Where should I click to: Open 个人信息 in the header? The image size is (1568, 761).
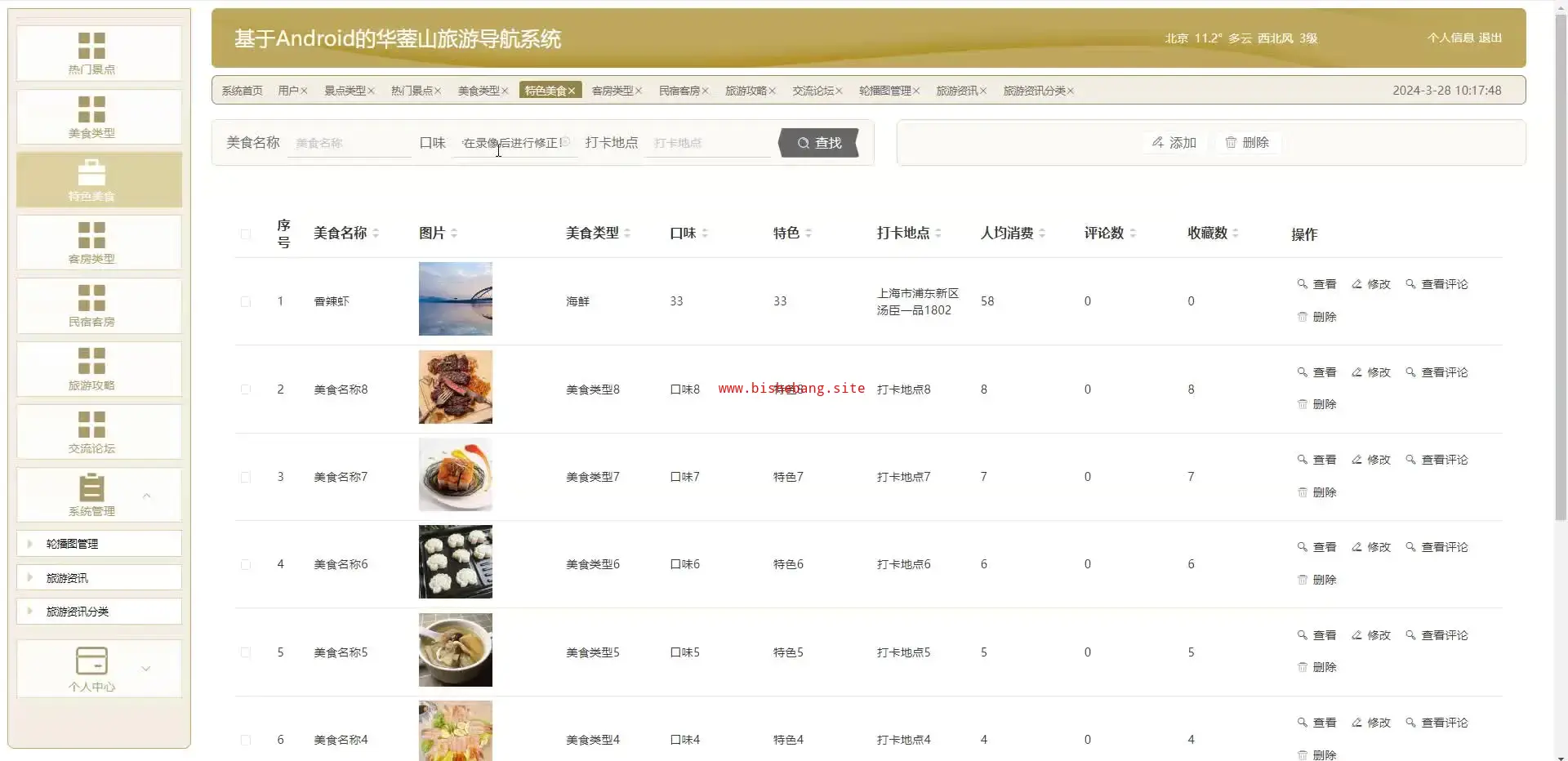(x=1450, y=38)
